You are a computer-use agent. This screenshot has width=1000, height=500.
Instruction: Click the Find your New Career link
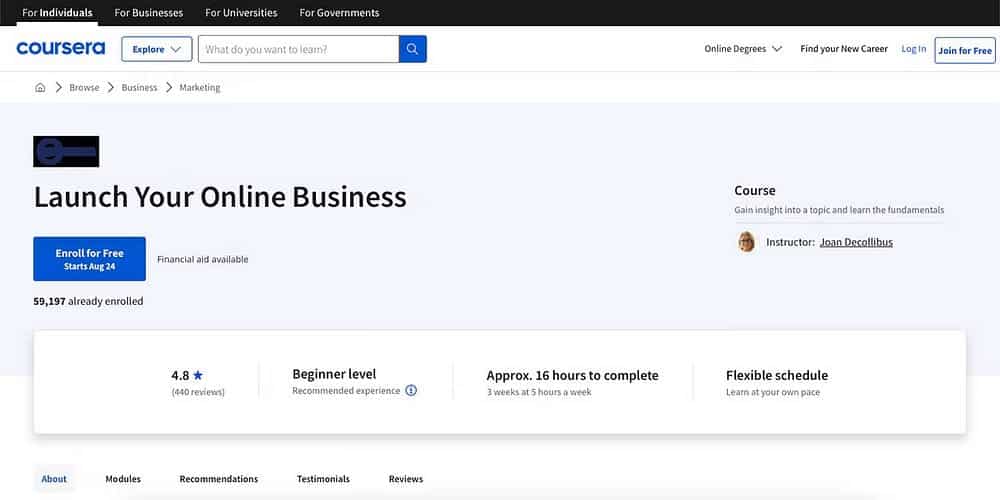pyautogui.click(x=843, y=49)
